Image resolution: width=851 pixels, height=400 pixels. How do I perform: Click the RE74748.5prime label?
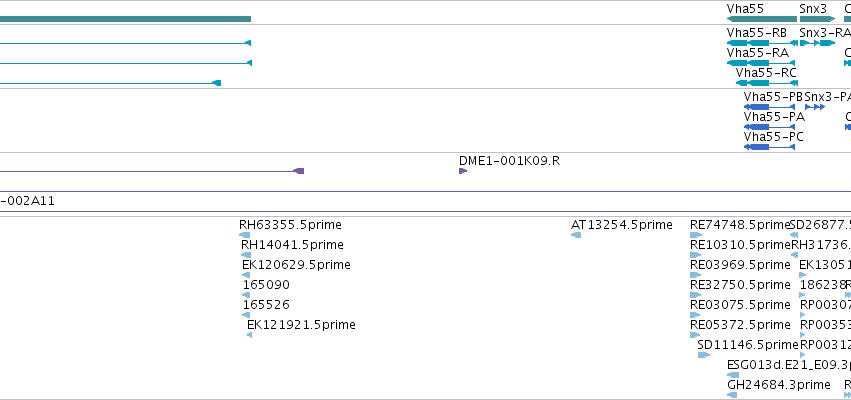click(740, 225)
